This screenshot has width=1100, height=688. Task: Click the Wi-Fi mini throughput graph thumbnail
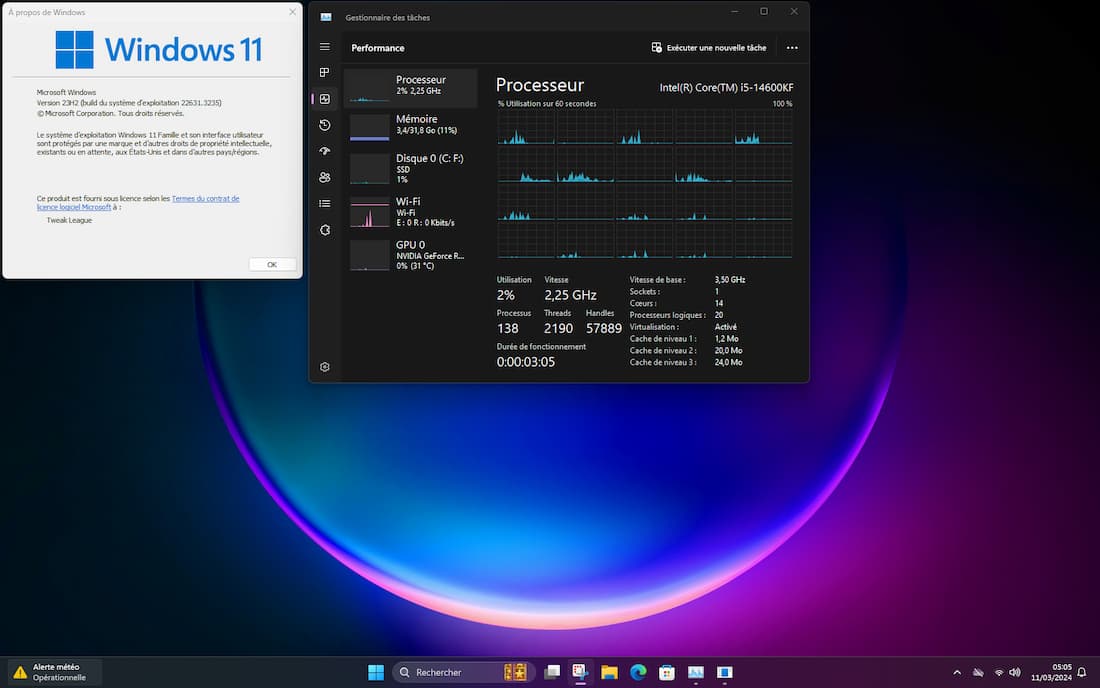click(x=370, y=214)
